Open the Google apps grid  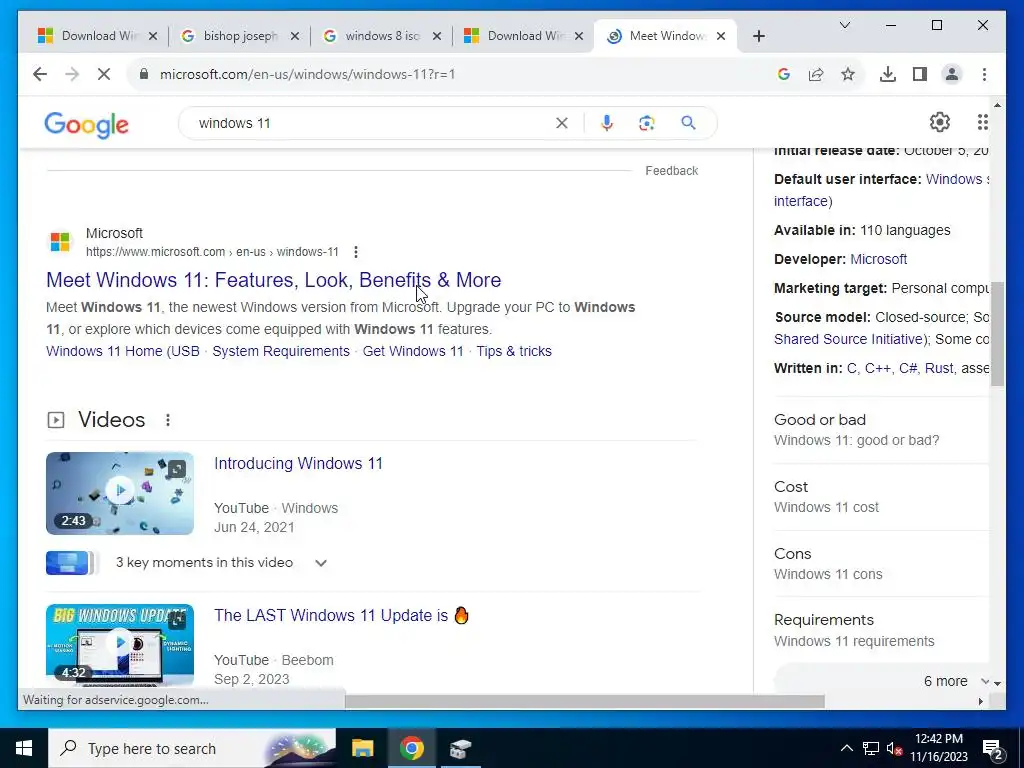[982, 122]
